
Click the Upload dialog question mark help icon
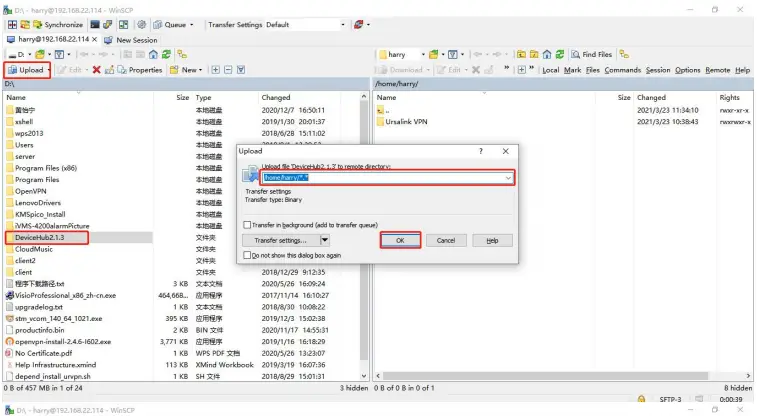(480, 151)
